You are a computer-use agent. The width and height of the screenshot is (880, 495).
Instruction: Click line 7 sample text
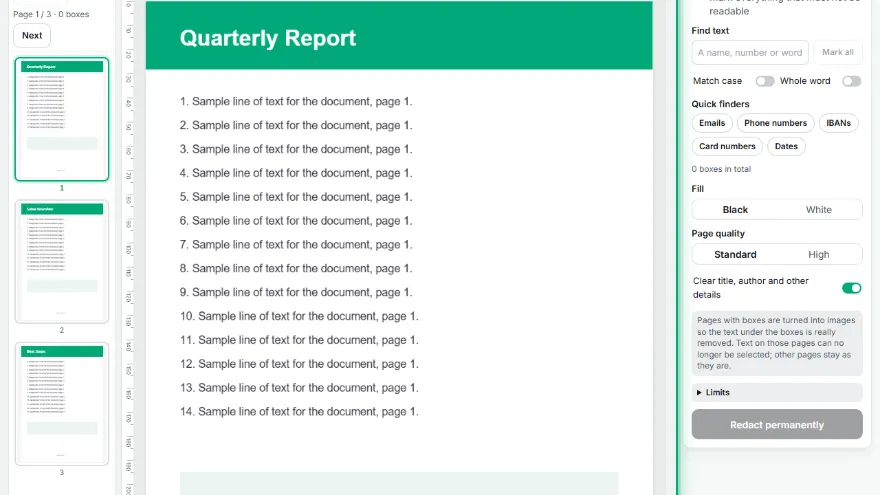pyautogui.click(x=296, y=245)
